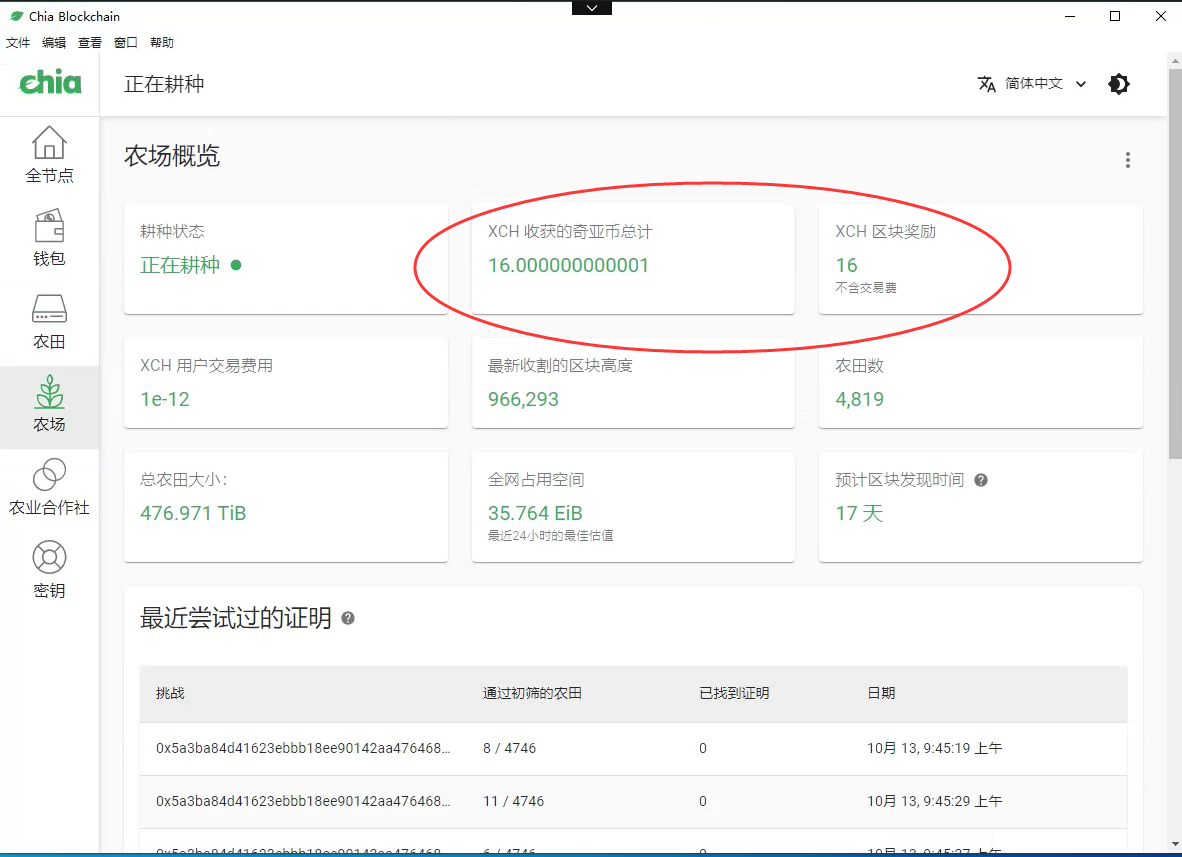This screenshot has width=1182, height=857.
Task: Click the 日期 column header
Action: [881, 693]
